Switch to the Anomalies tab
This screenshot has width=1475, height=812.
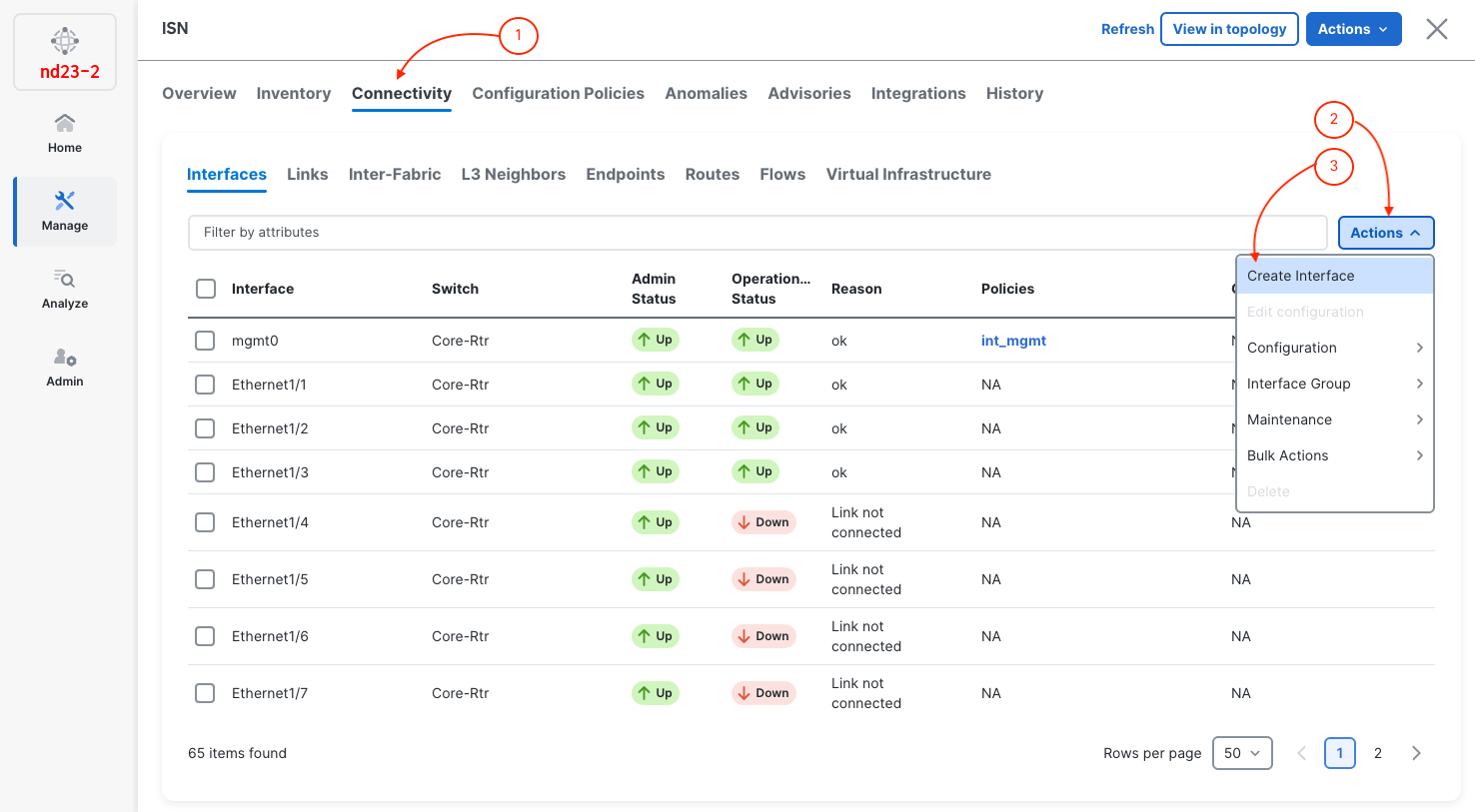pos(706,93)
